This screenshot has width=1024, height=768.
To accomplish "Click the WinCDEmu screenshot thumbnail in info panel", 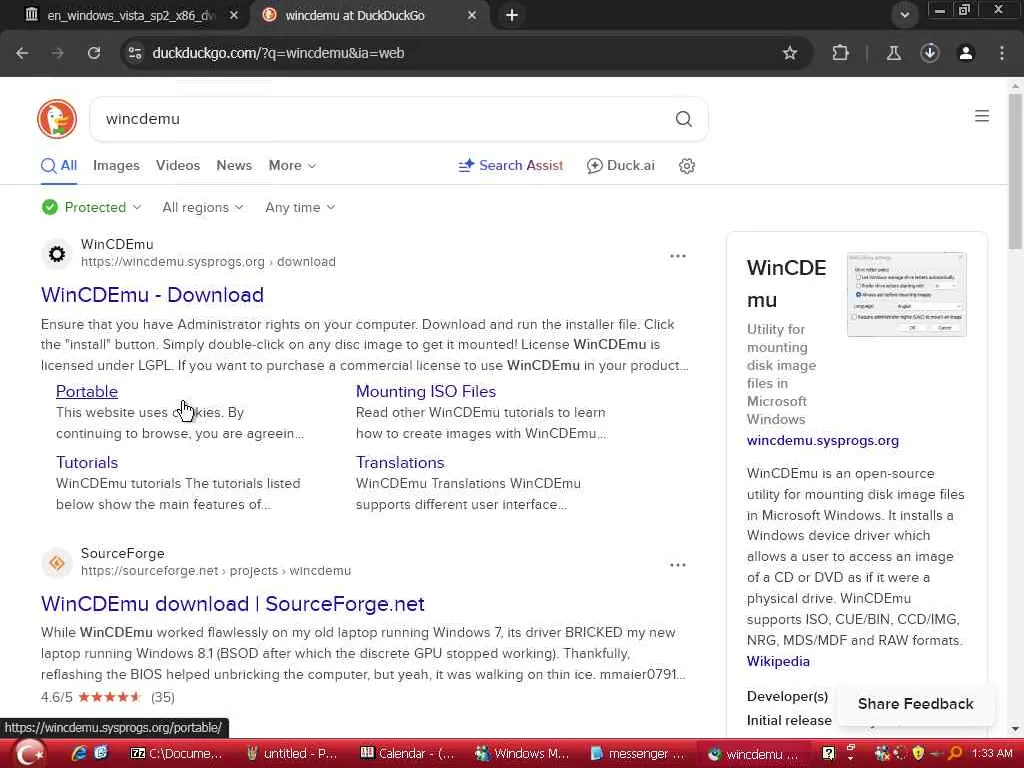I will coord(906,295).
